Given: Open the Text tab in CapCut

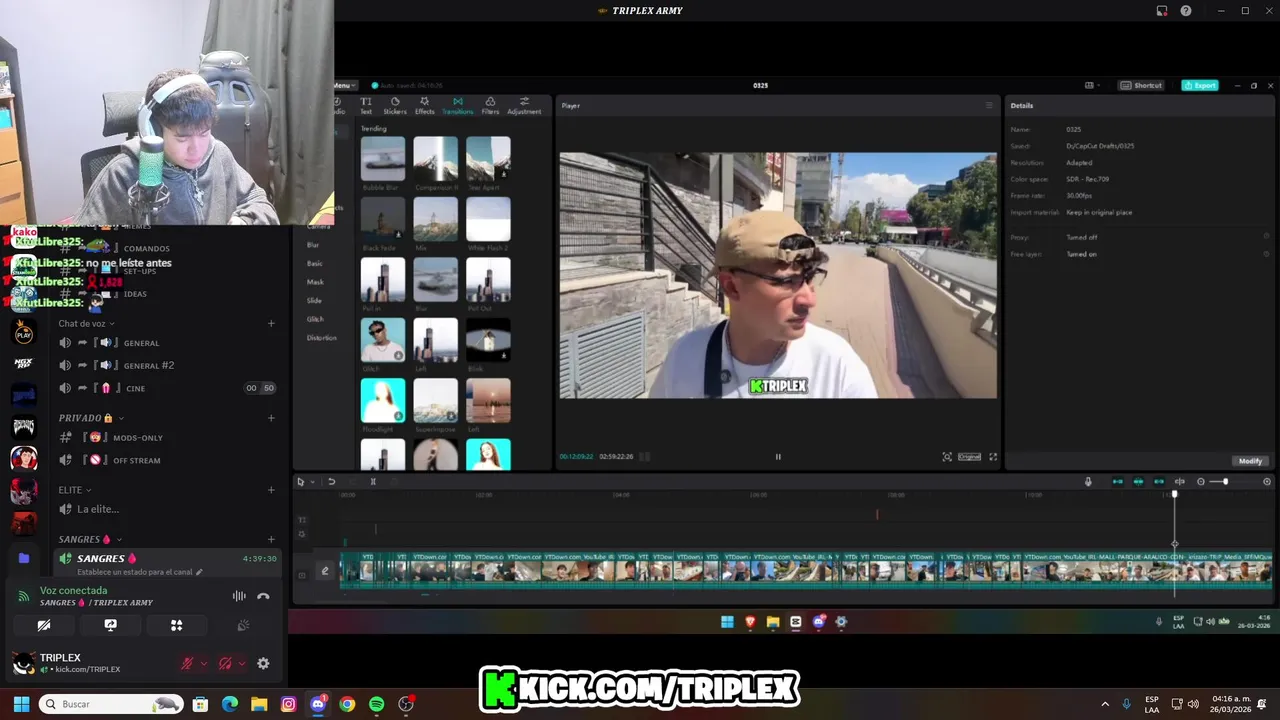Looking at the screenshot, I should 366,105.
